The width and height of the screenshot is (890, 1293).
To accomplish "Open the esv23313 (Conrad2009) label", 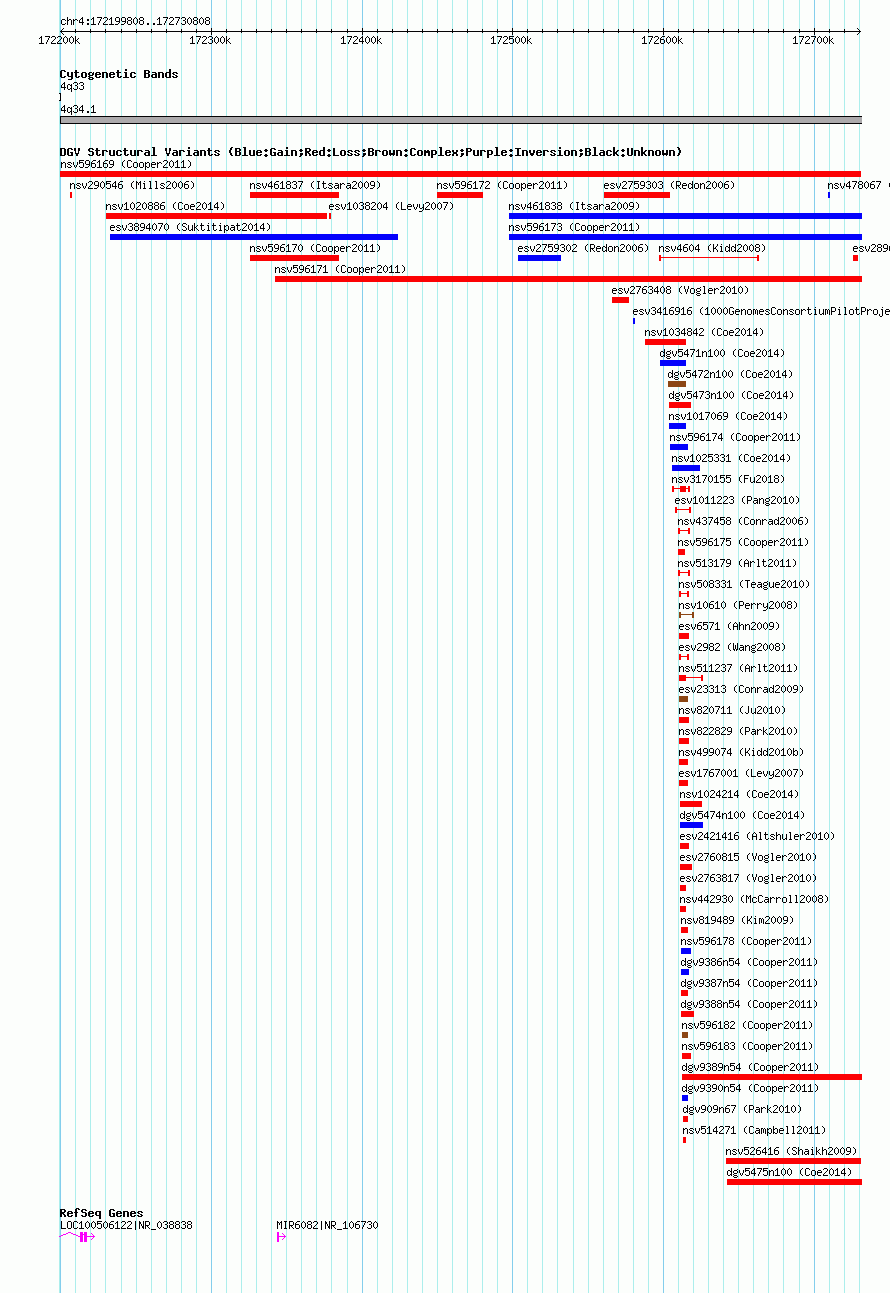I will pos(741,689).
